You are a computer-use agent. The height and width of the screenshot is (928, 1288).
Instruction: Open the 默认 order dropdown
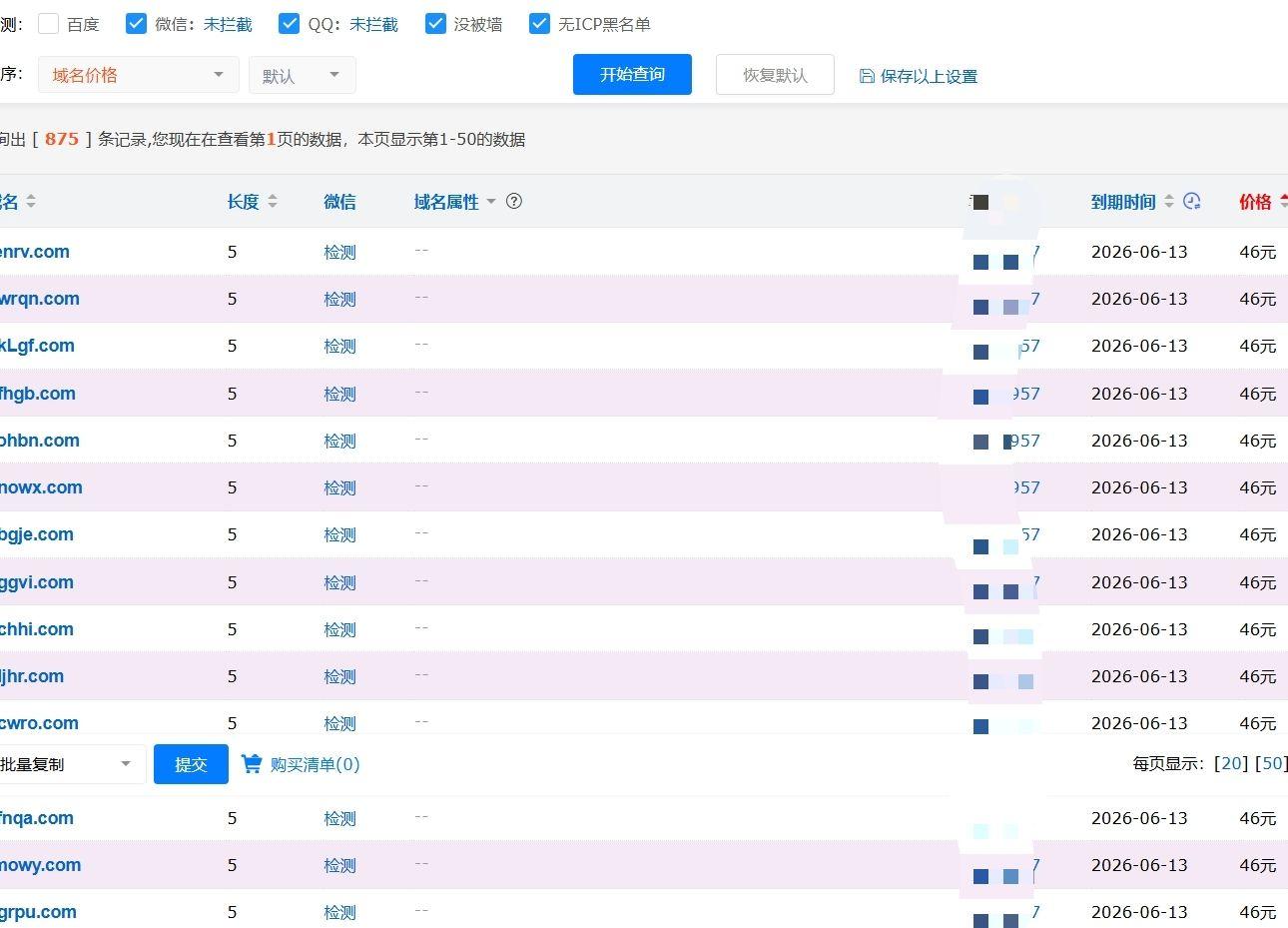(x=303, y=75)
